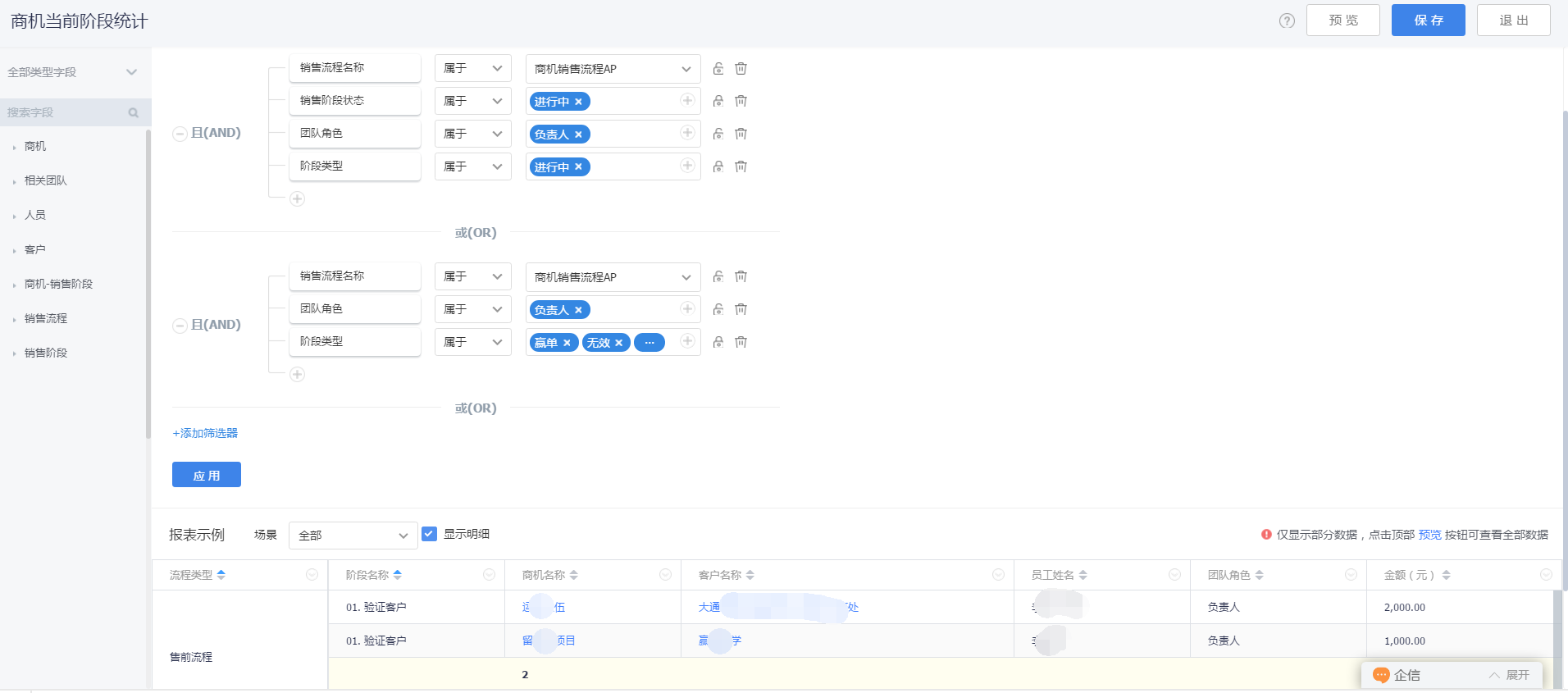Image resolution: width=1568 pixels, height=693 pixels.
Task: Sort the 金额（元）column
Action: pos(1446,575)
